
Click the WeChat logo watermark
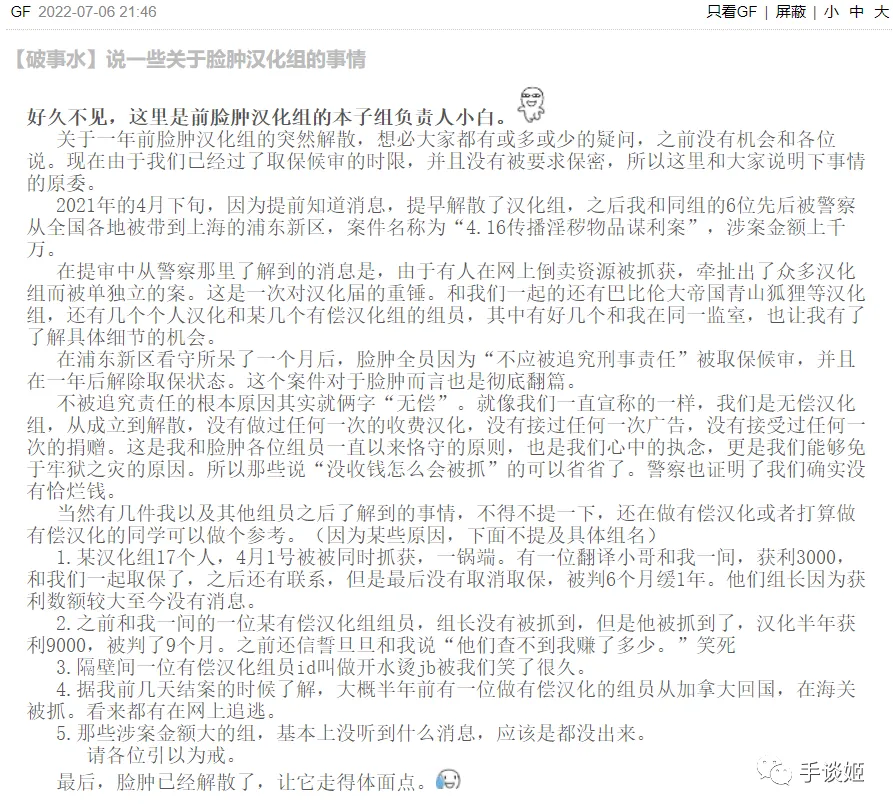(x=774, y=772)
